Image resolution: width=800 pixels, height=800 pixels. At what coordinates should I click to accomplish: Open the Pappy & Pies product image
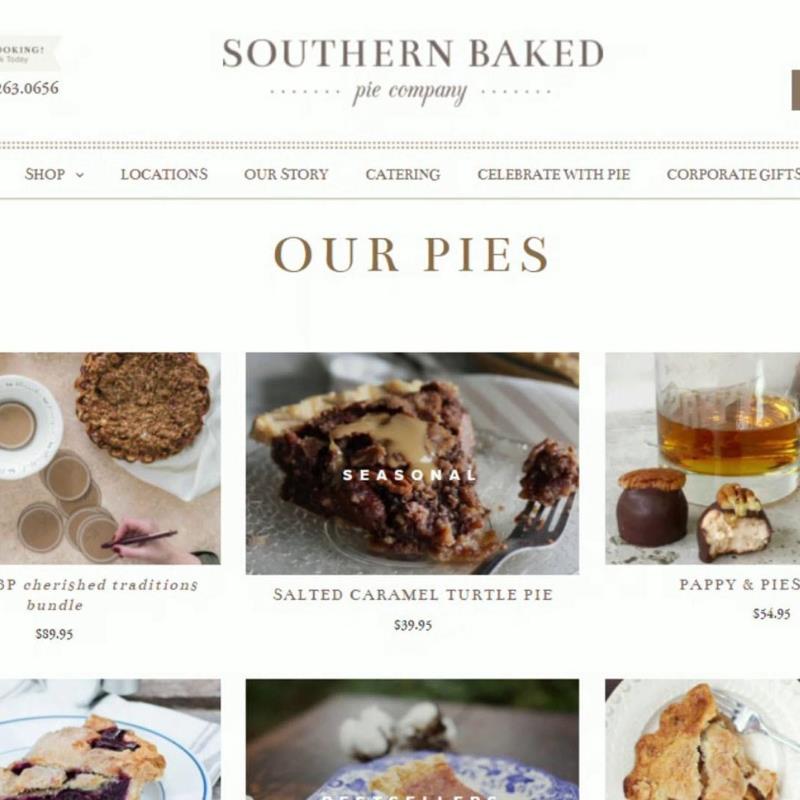tap(703, 458)
